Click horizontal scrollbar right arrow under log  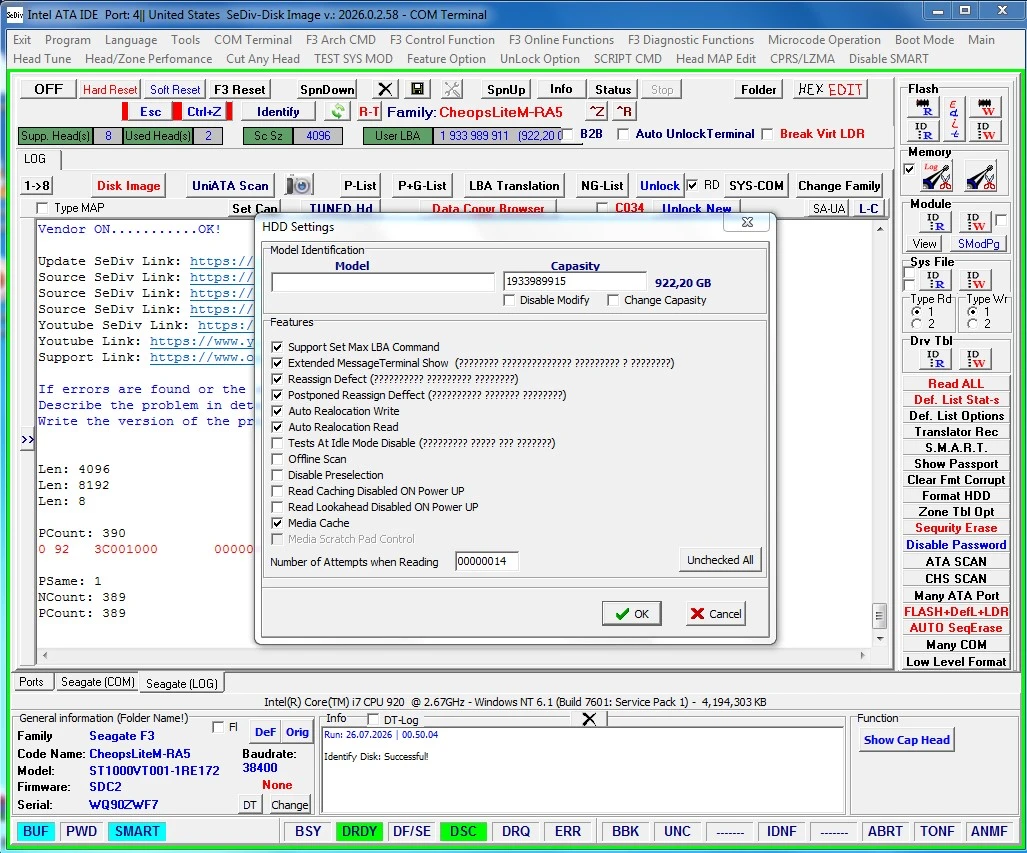(x=863, y=655)
